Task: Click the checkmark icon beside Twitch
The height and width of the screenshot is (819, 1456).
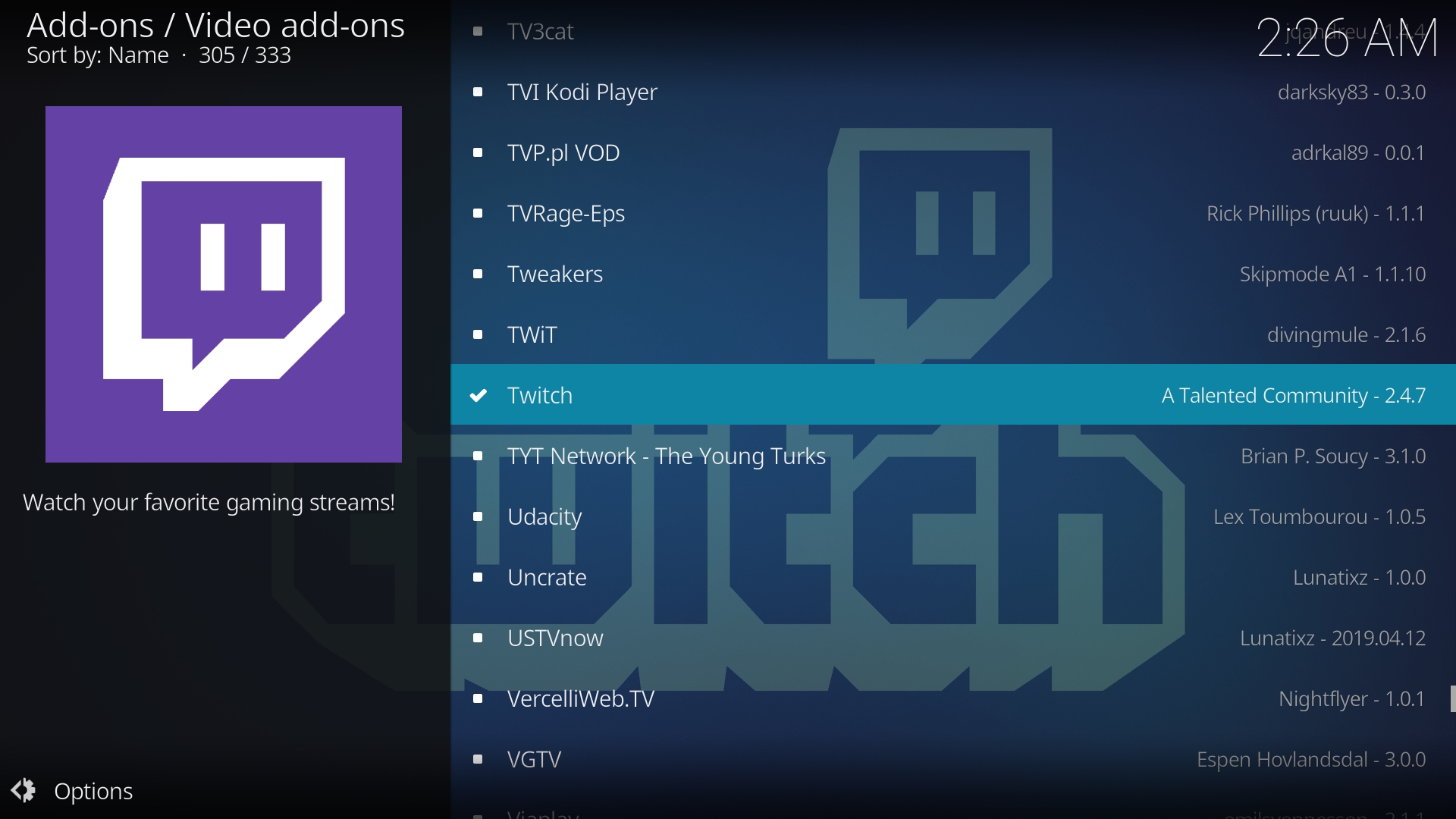Action: [479, 395]
